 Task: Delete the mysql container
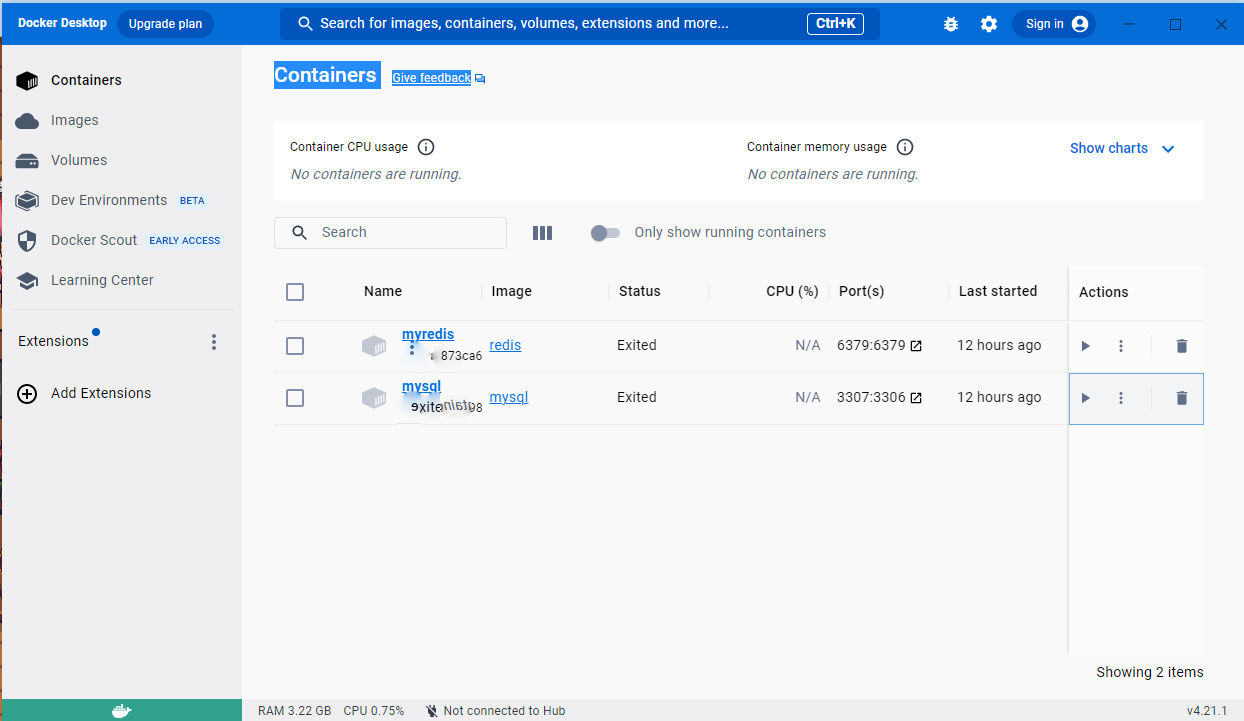pos(1182,398)
